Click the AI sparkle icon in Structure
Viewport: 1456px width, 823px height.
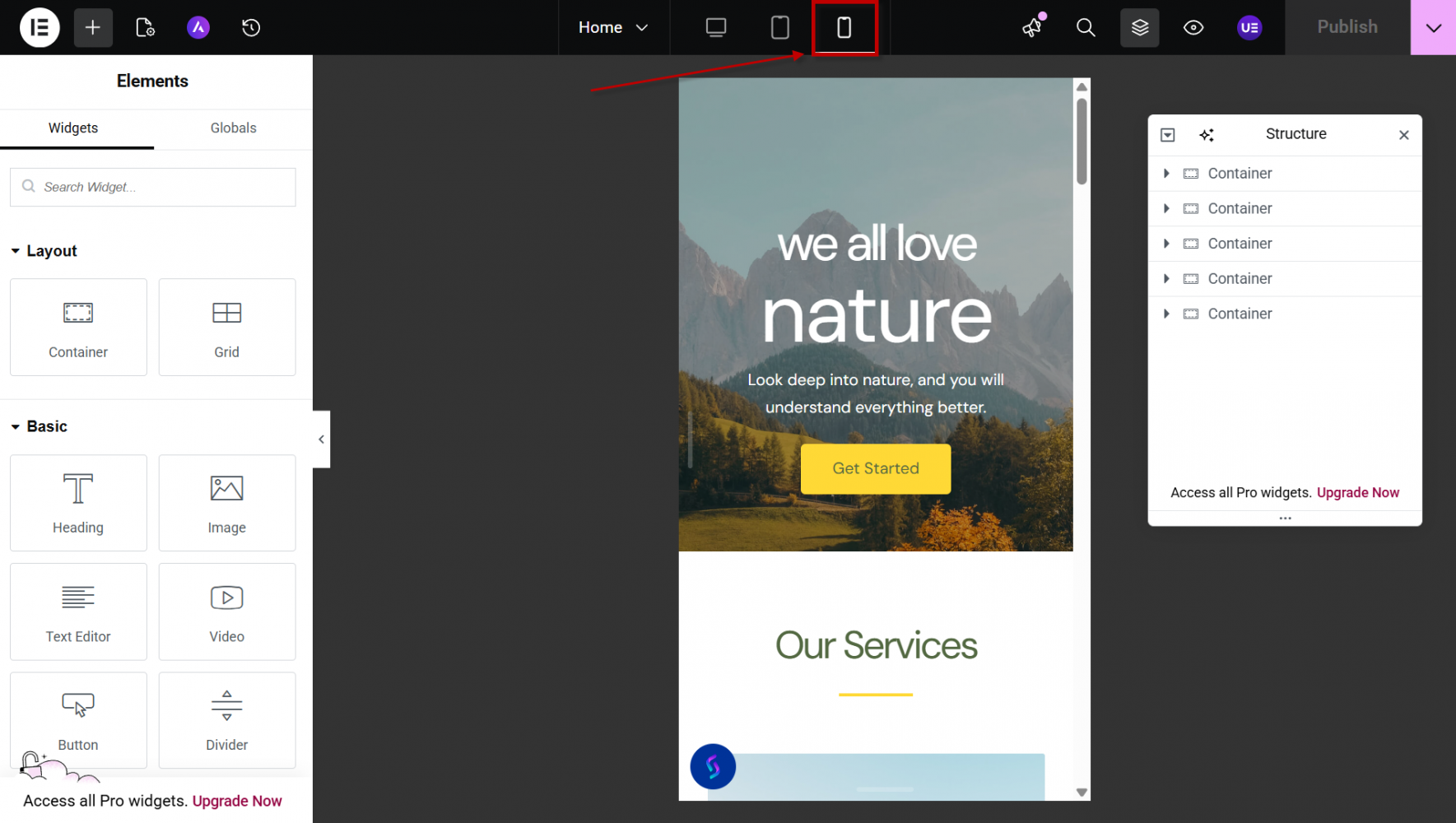click(x=1207, y=135)
